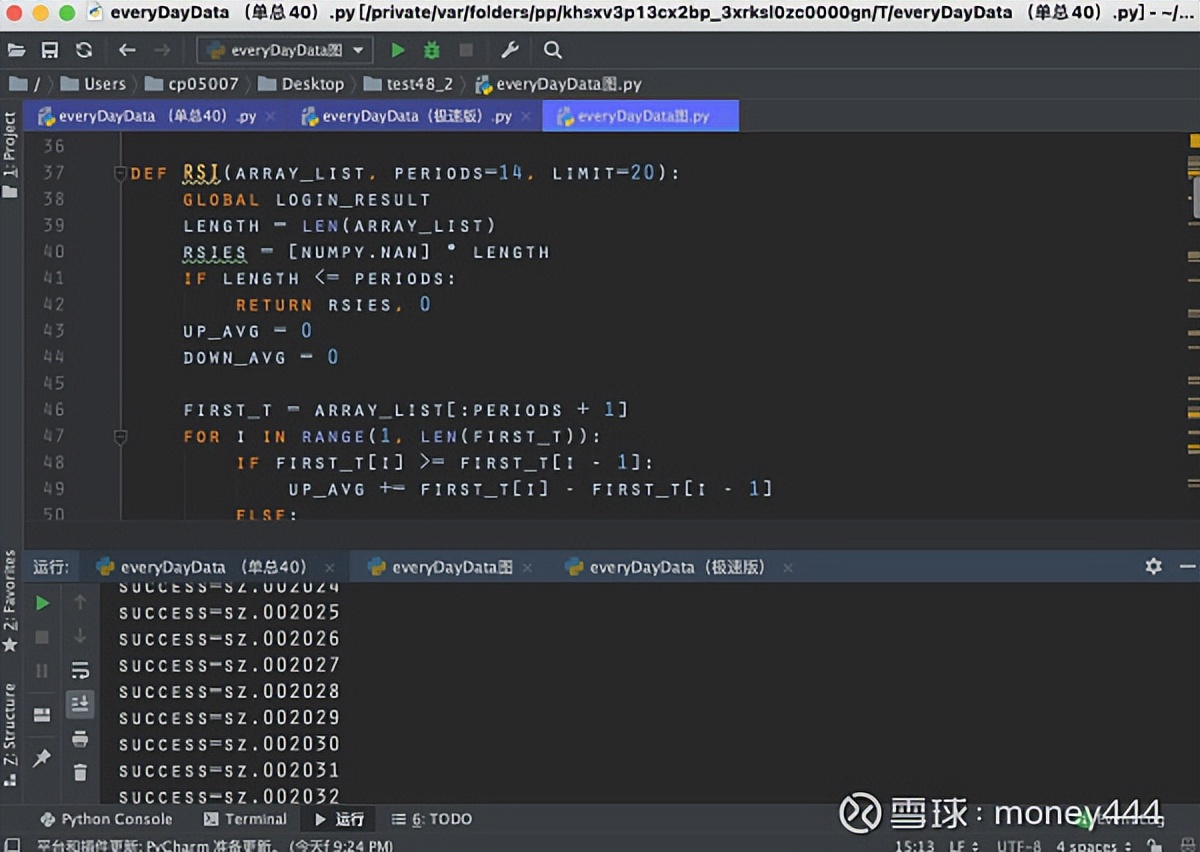This screenshot has width=1200, height=852.
Task: Print run output with the printer icon
Action: tap(80, 739)
